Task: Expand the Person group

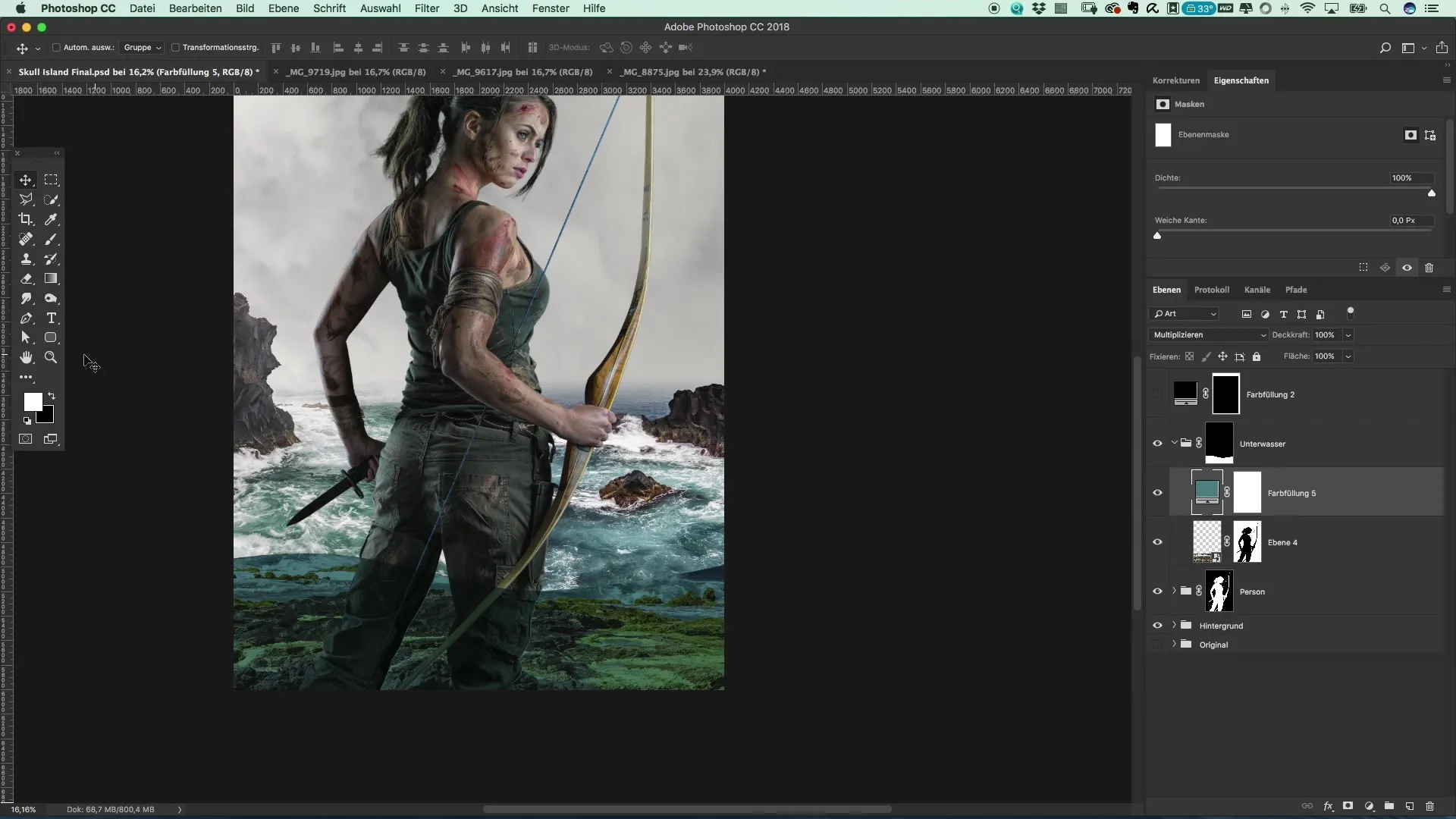Action: [1174, 591]
